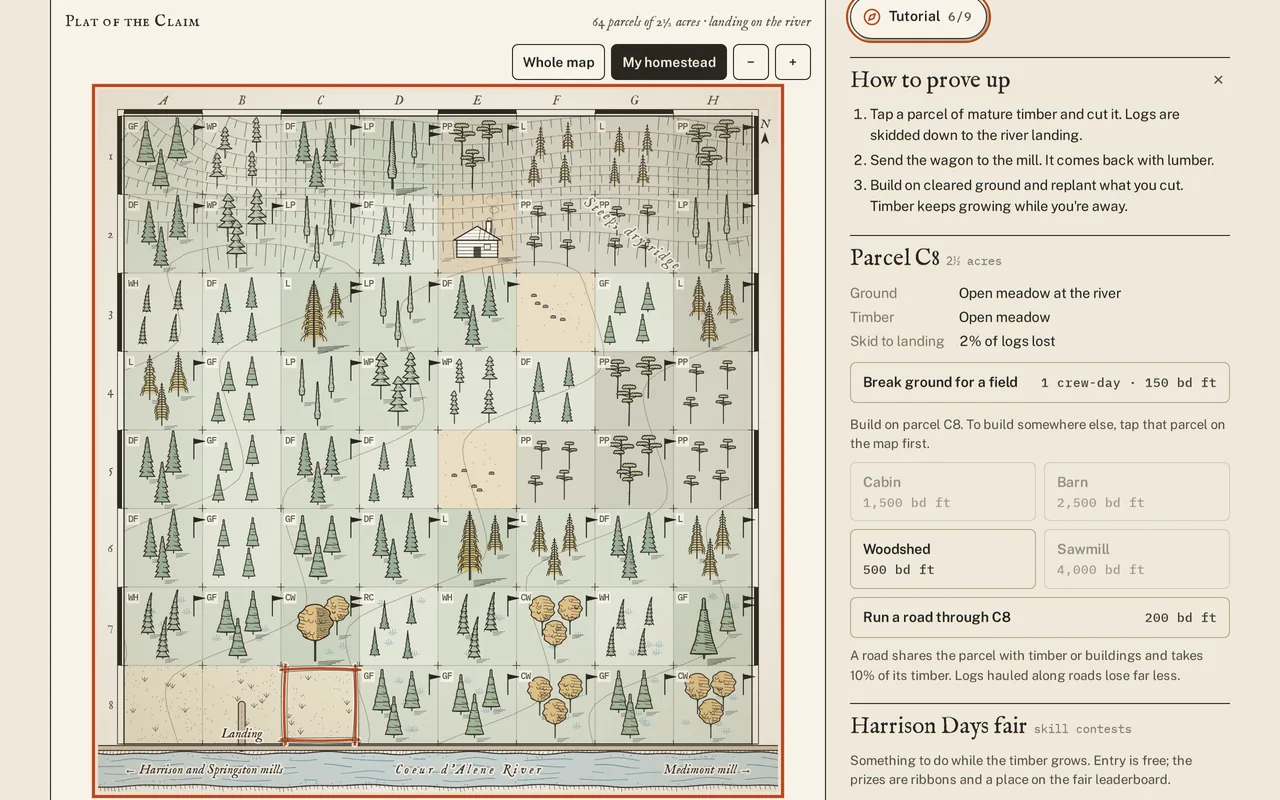Close the How to prove up panel
This screenshot has width=1280, height=800.
click(x=1218, y=80)
